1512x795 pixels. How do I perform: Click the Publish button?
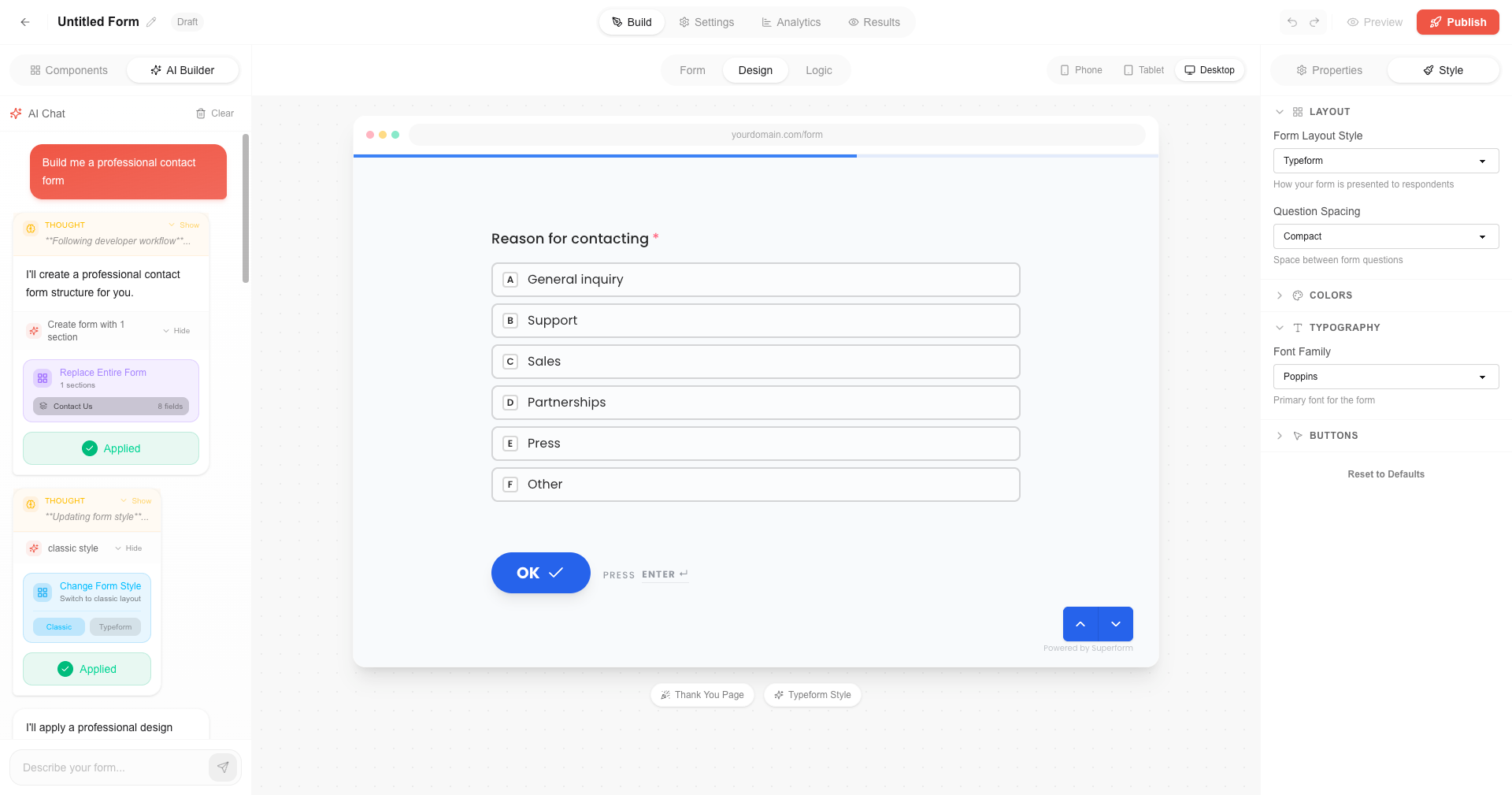(x=1458, y=21)
